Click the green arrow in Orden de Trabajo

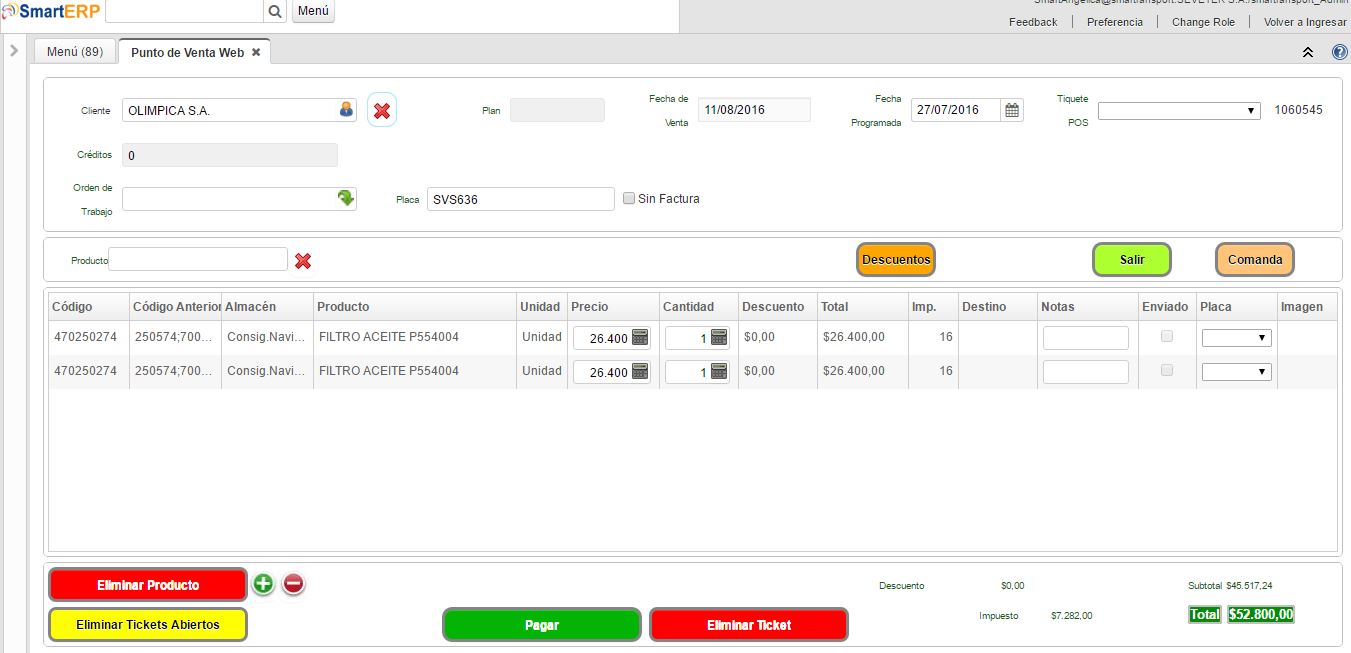346,198
